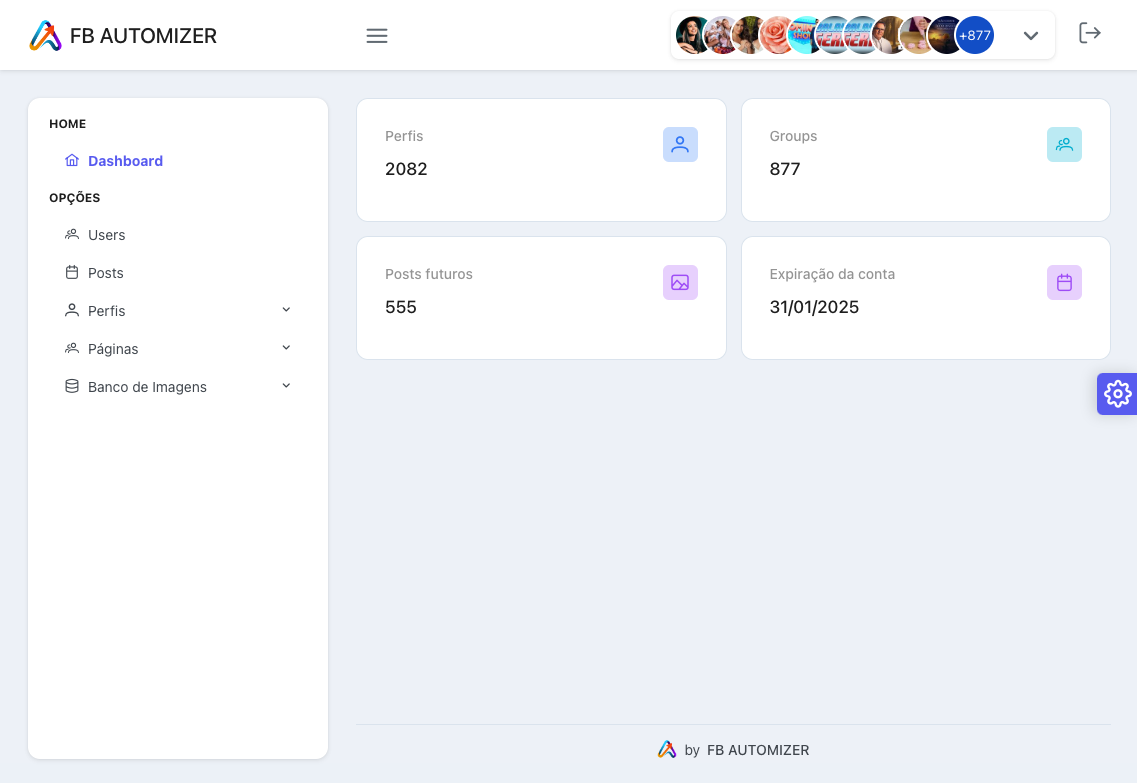This screenshot has width=1137, height=783.
Task: Click the Groups card label
Action: [x=793, y=136]
